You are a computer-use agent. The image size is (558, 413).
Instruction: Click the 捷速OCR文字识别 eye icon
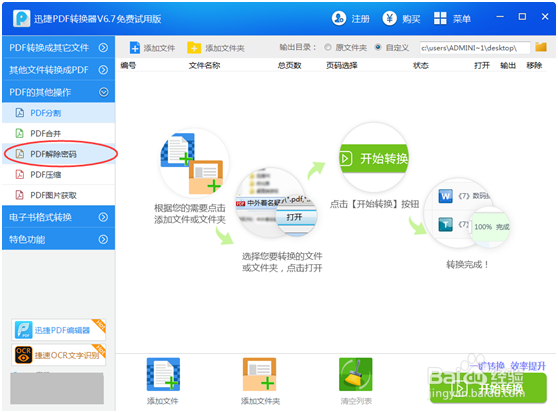23,355
